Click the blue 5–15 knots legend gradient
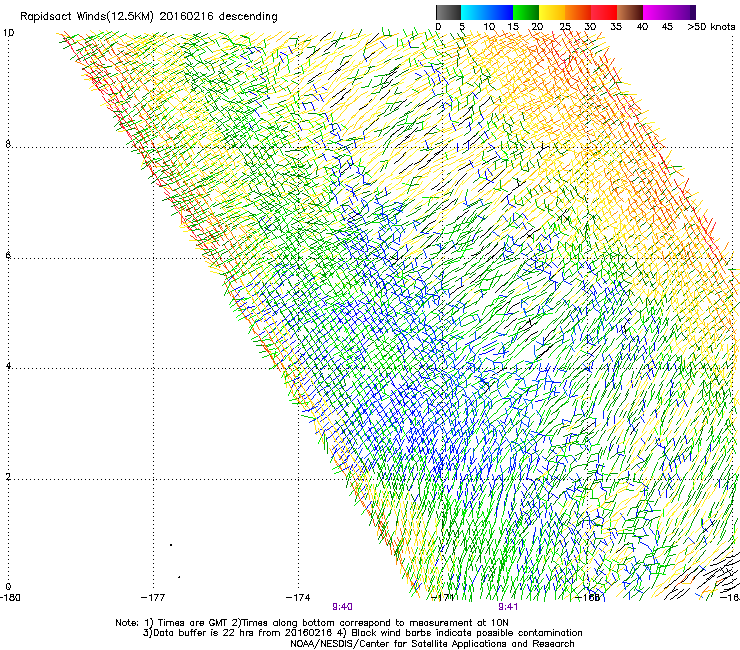Viewport: 740px width, 650px height. (487, 12)
